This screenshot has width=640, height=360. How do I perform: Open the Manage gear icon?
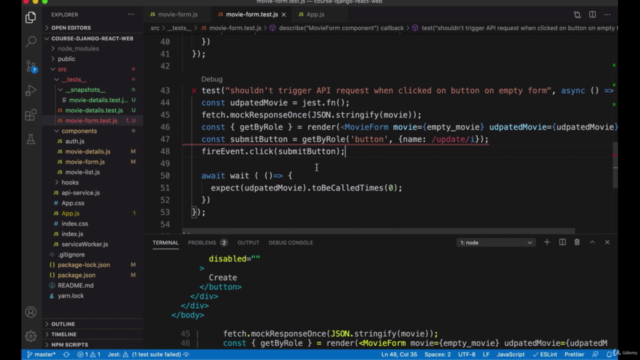[31, 336]
